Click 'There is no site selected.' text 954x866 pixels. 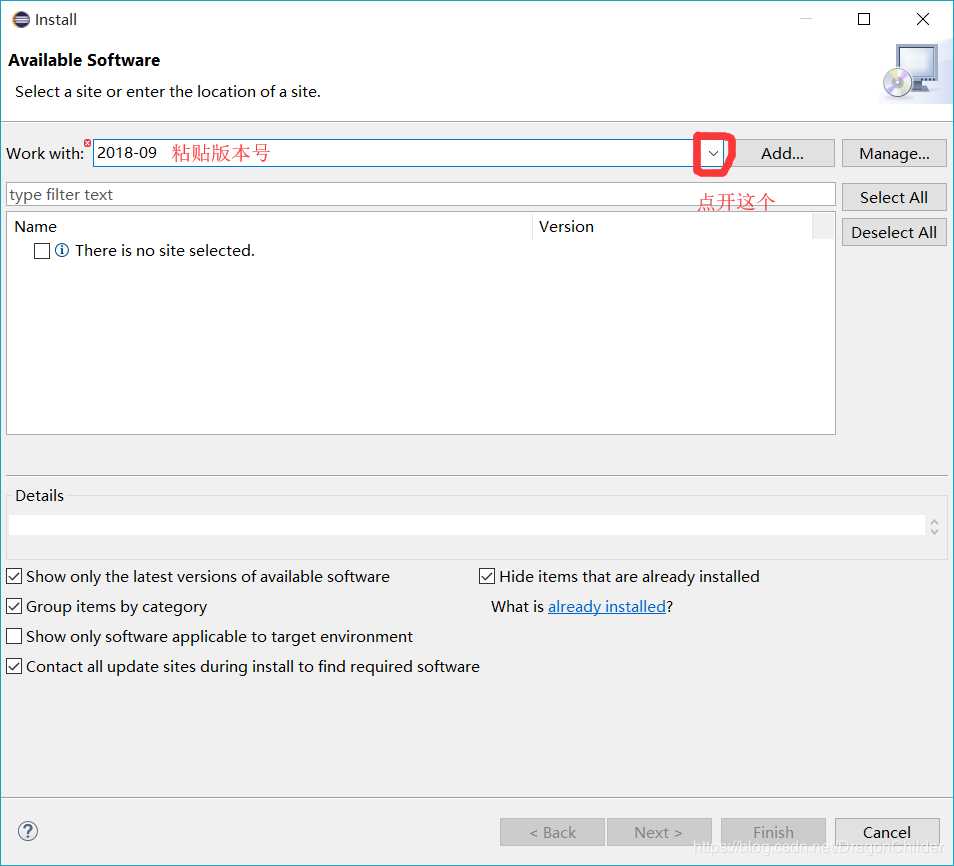click(x=165, y=251)
